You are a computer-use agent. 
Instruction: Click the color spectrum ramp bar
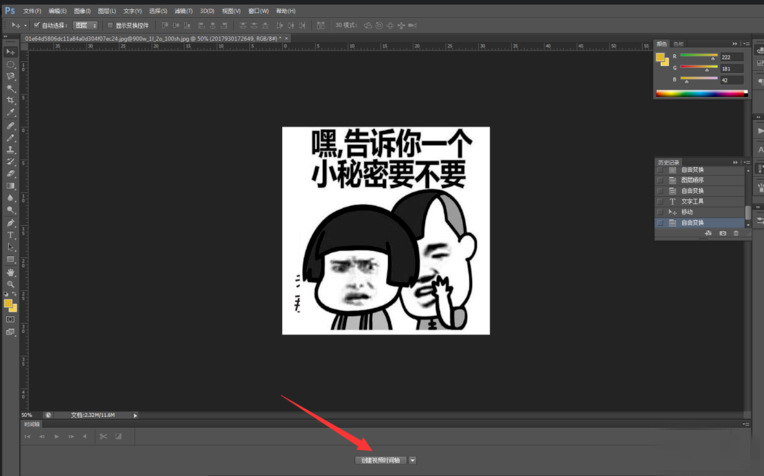click(700, 93)
